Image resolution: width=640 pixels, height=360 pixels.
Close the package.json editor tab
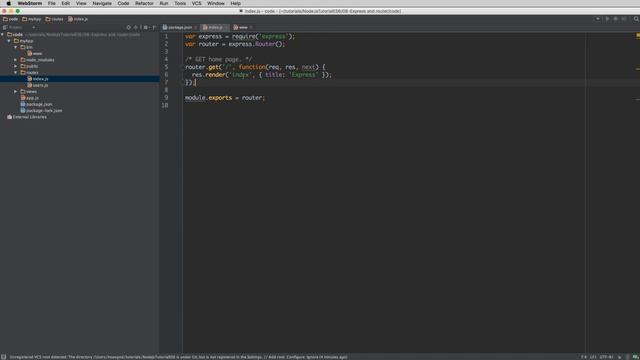tap(196, 27)
